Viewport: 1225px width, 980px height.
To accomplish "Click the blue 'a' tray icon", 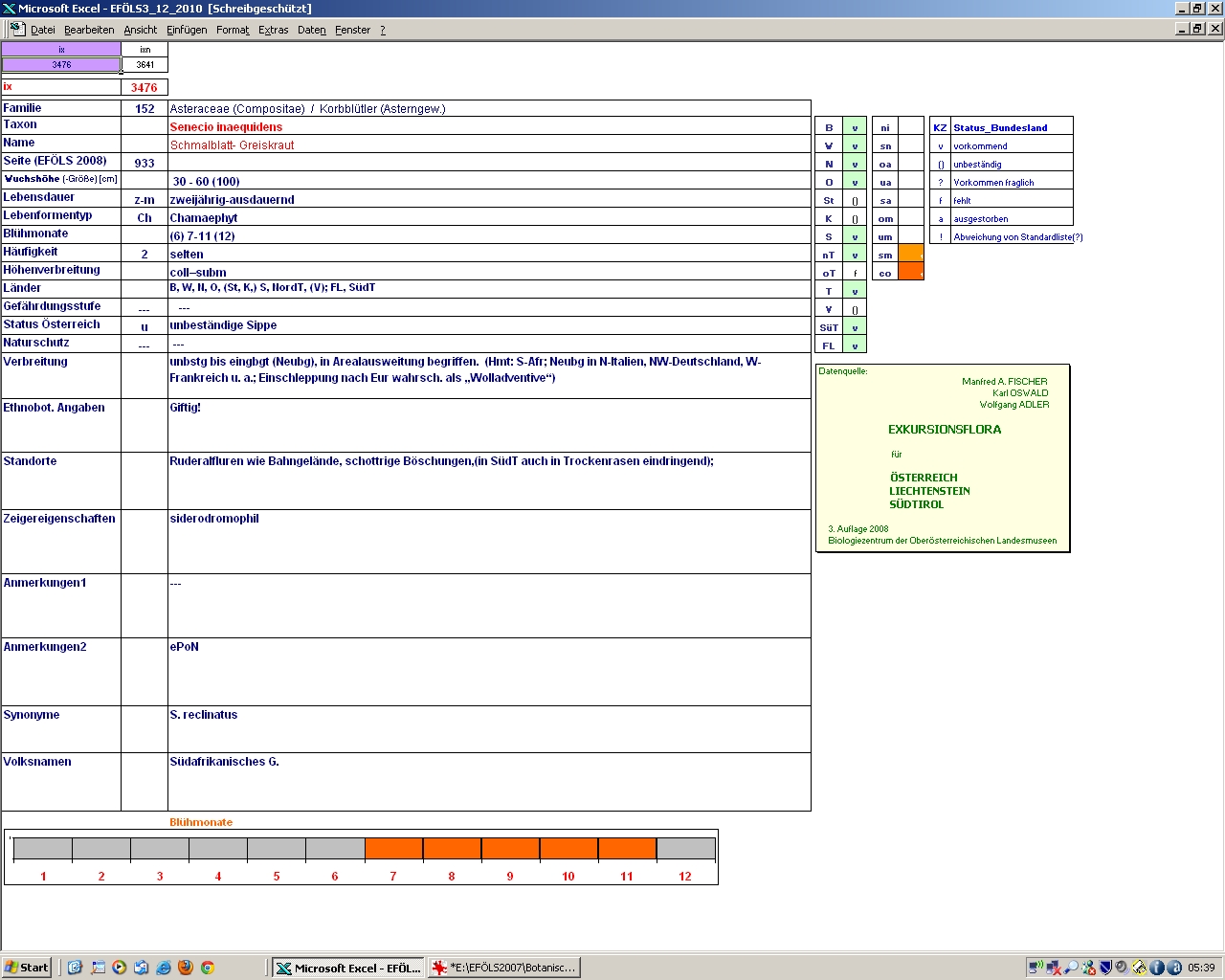I will pos(1174,968).
